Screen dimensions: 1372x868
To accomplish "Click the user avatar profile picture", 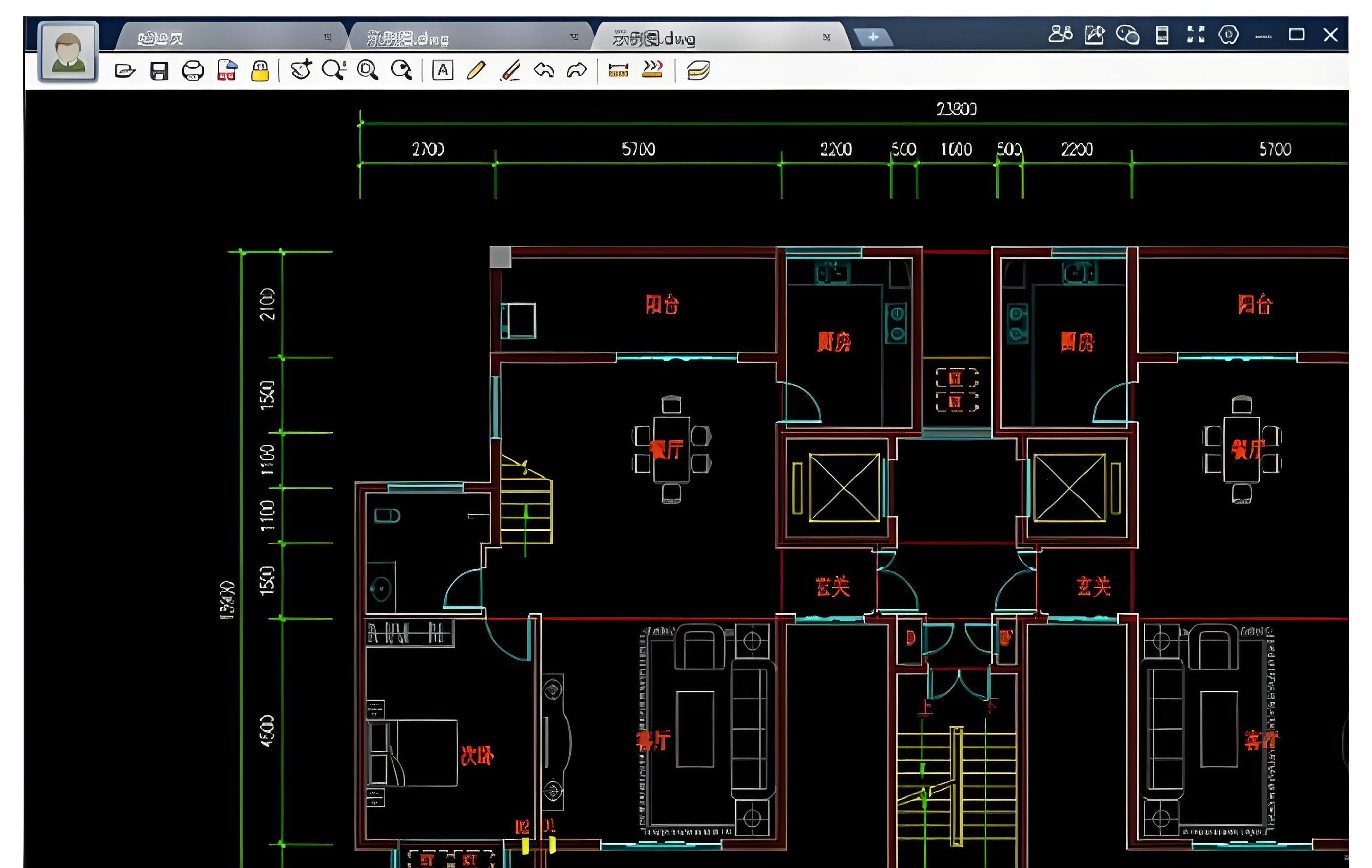I will [x=69, y=52].
